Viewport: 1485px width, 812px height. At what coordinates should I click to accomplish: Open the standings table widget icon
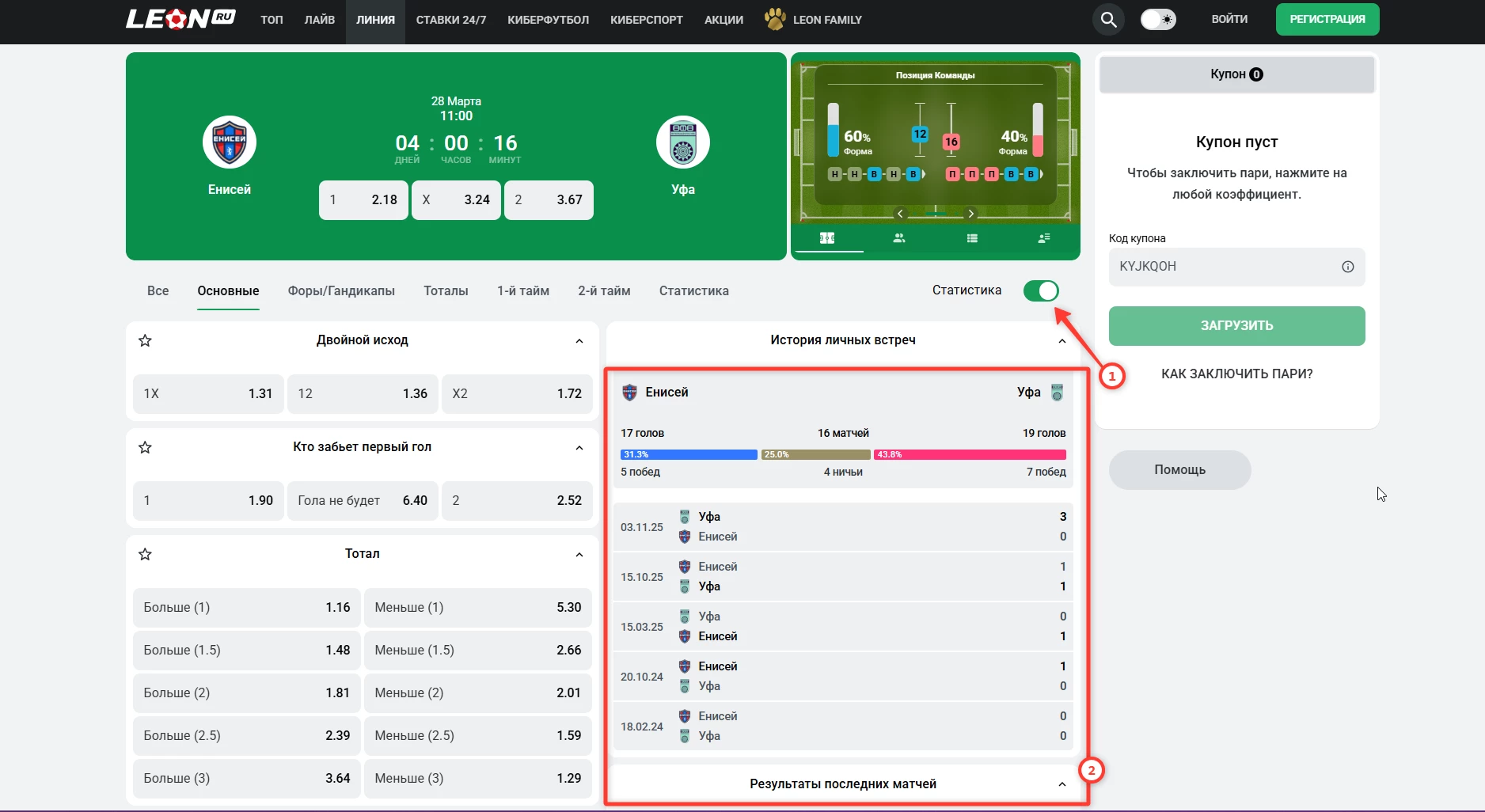[972, 238]
